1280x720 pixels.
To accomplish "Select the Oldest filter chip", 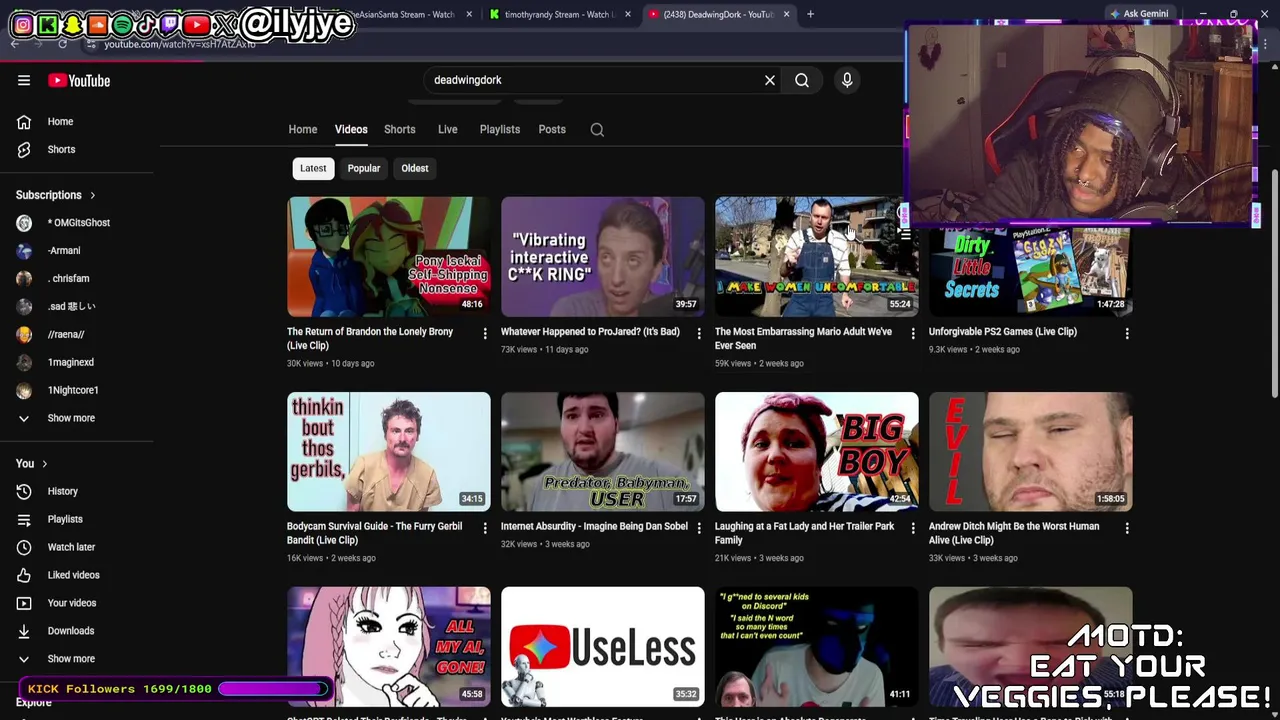I will pyautogui.click(x=415, y=168).
